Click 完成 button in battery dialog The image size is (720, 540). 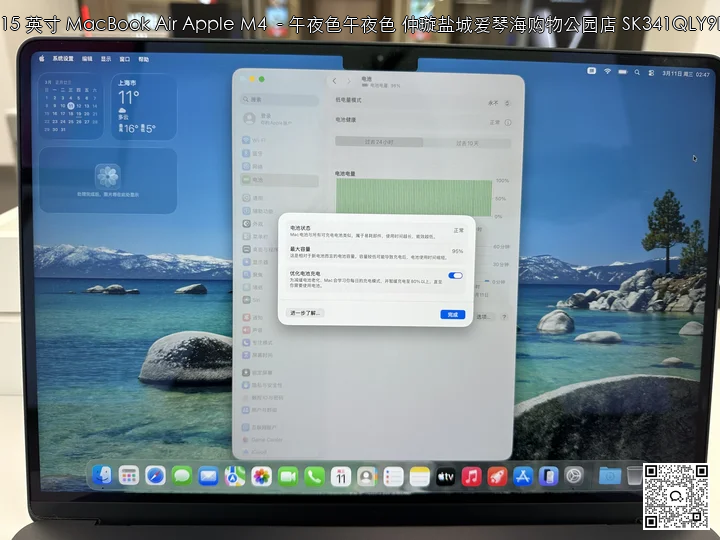453,315
